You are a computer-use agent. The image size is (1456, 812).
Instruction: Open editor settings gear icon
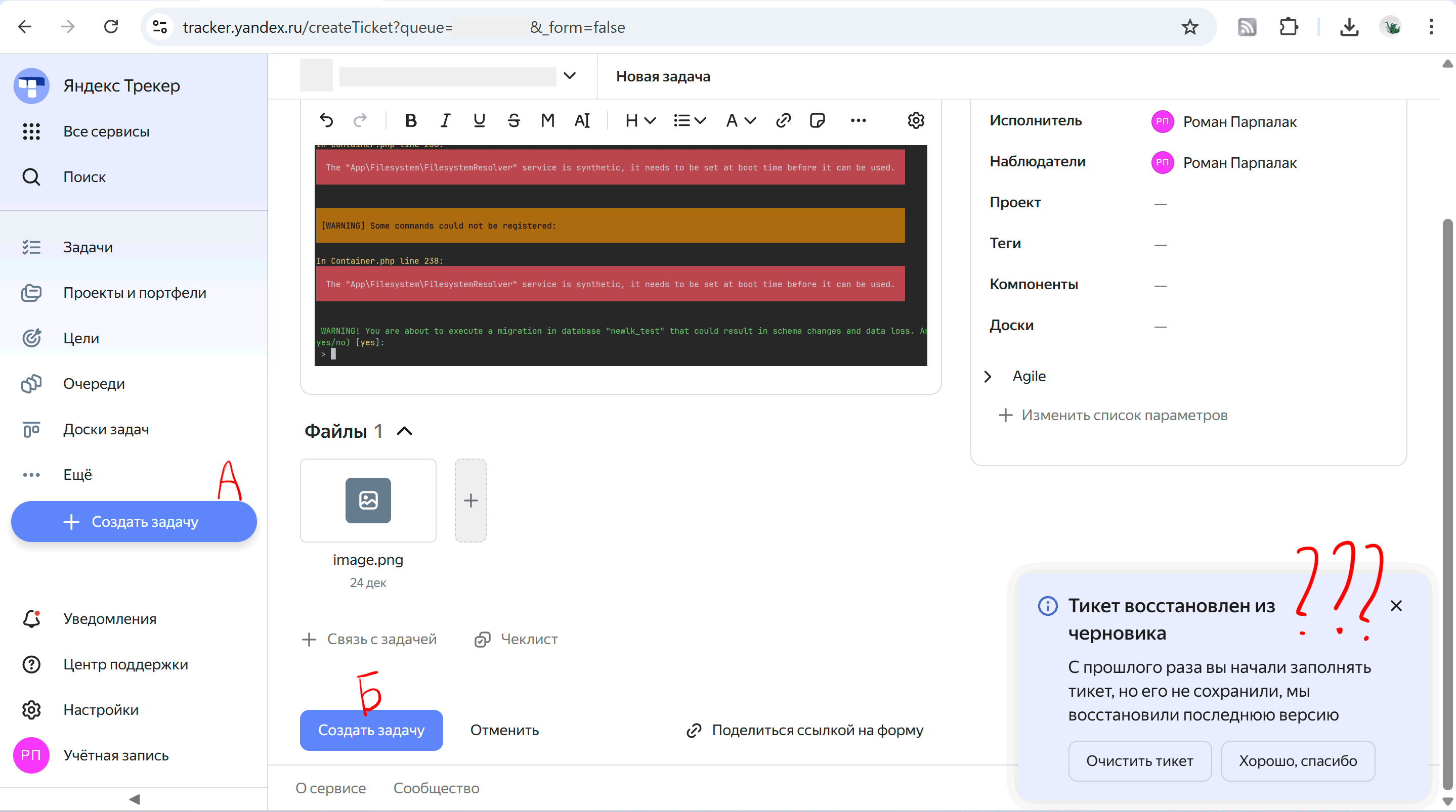pyautogui.click(x=916, y=120)
